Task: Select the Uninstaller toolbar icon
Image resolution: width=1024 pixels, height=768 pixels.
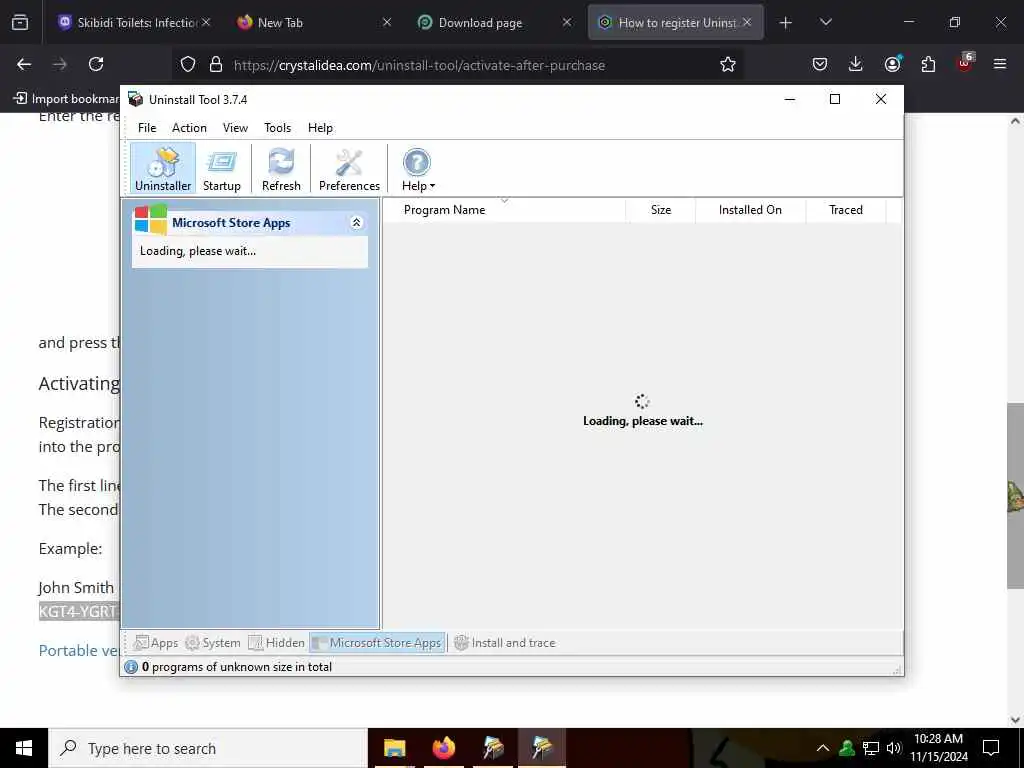Action: [163, 168]
